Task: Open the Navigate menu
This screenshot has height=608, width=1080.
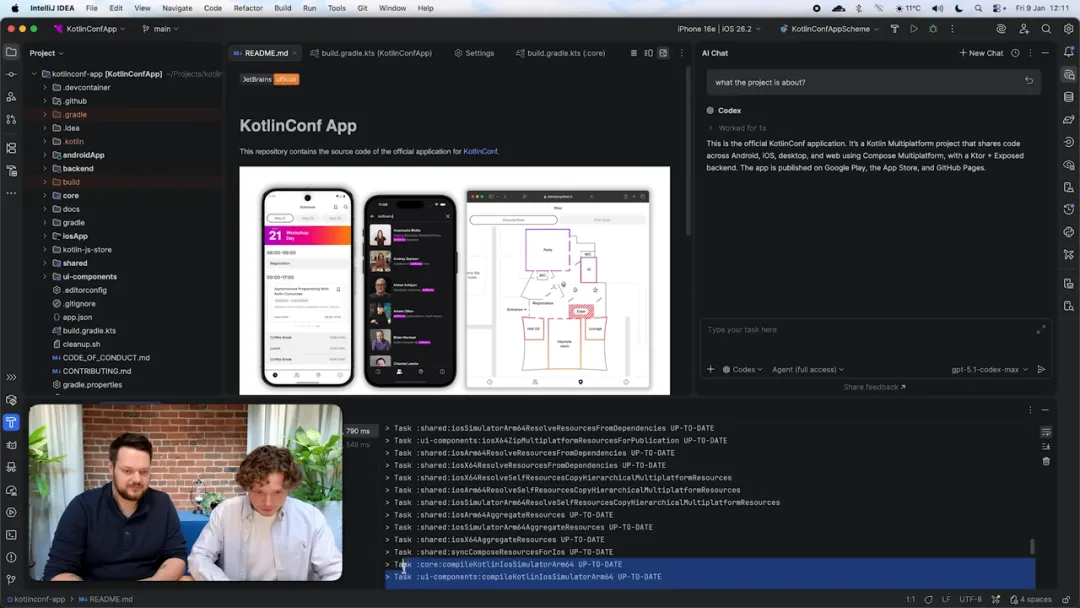Action: pos(177,8)
